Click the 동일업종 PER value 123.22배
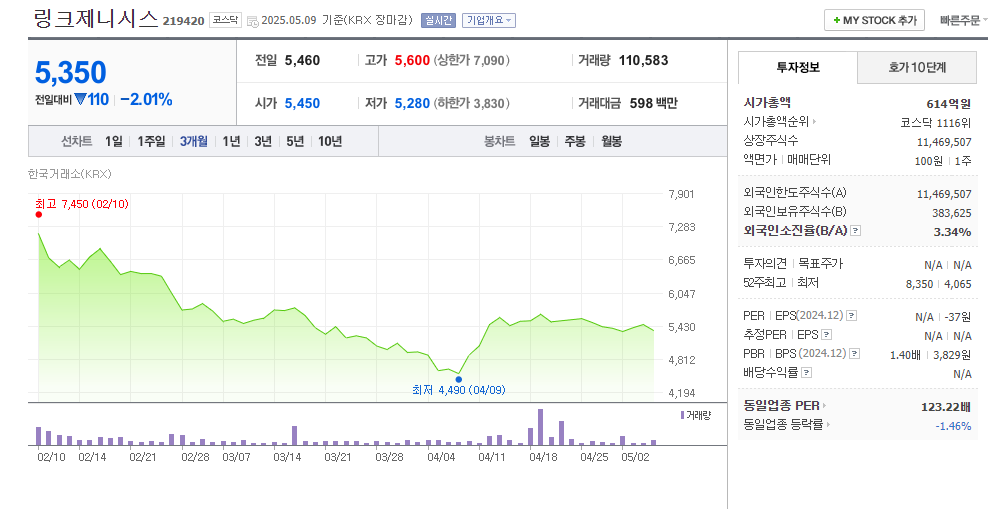 [x=946, y=407]
